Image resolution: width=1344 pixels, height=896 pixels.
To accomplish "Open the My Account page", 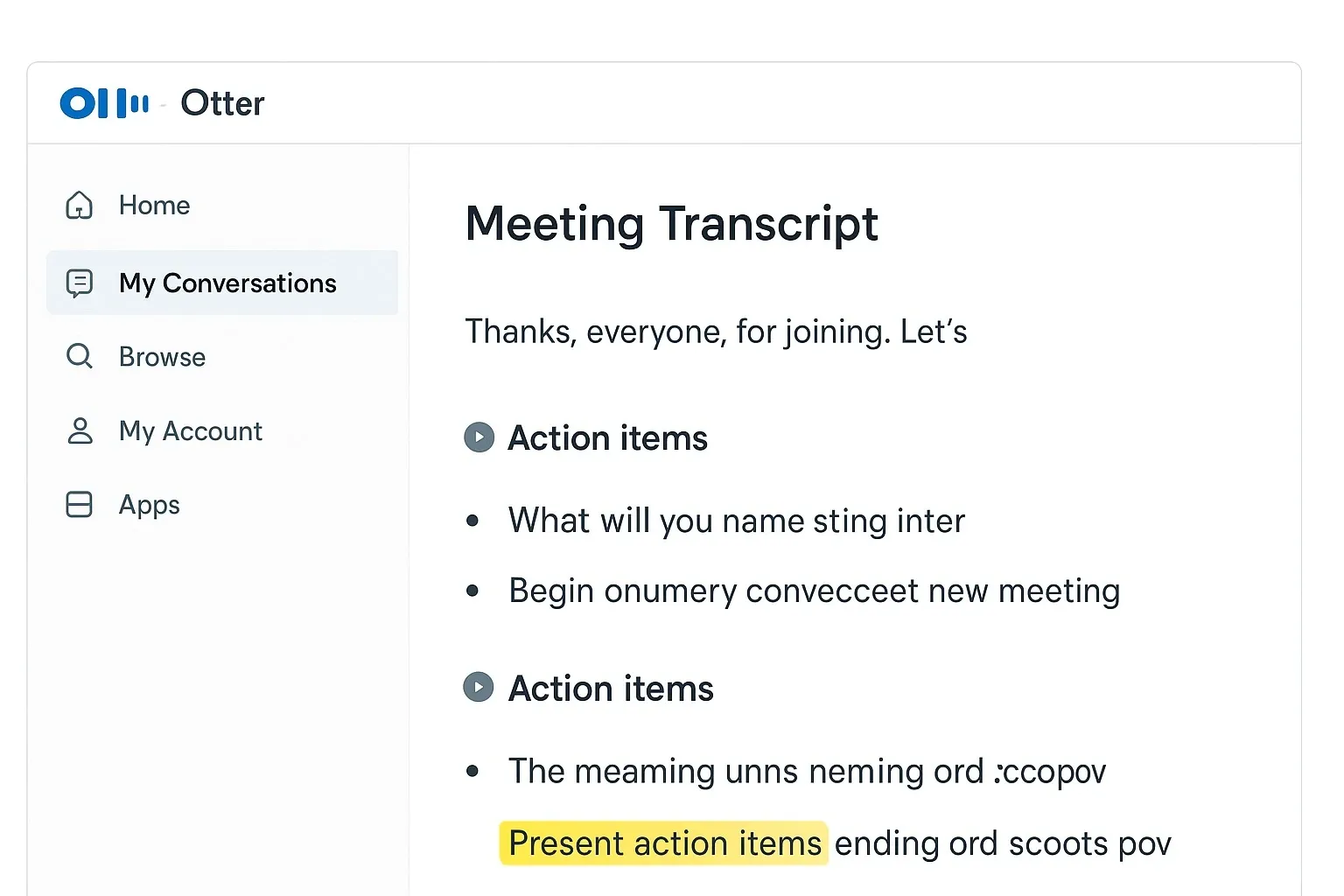I will point(190,430).
